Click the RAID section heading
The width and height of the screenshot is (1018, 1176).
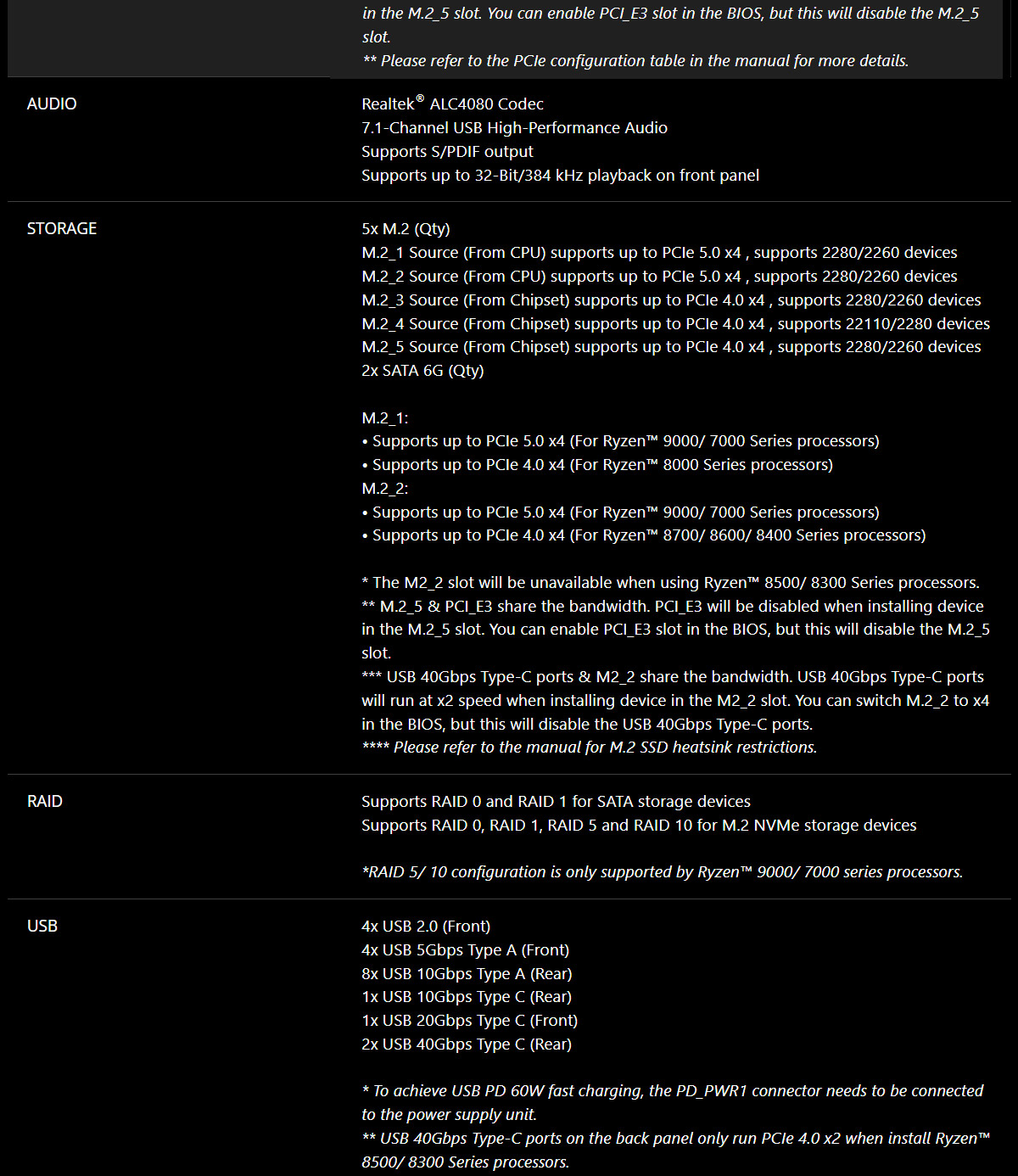(45, 802)
